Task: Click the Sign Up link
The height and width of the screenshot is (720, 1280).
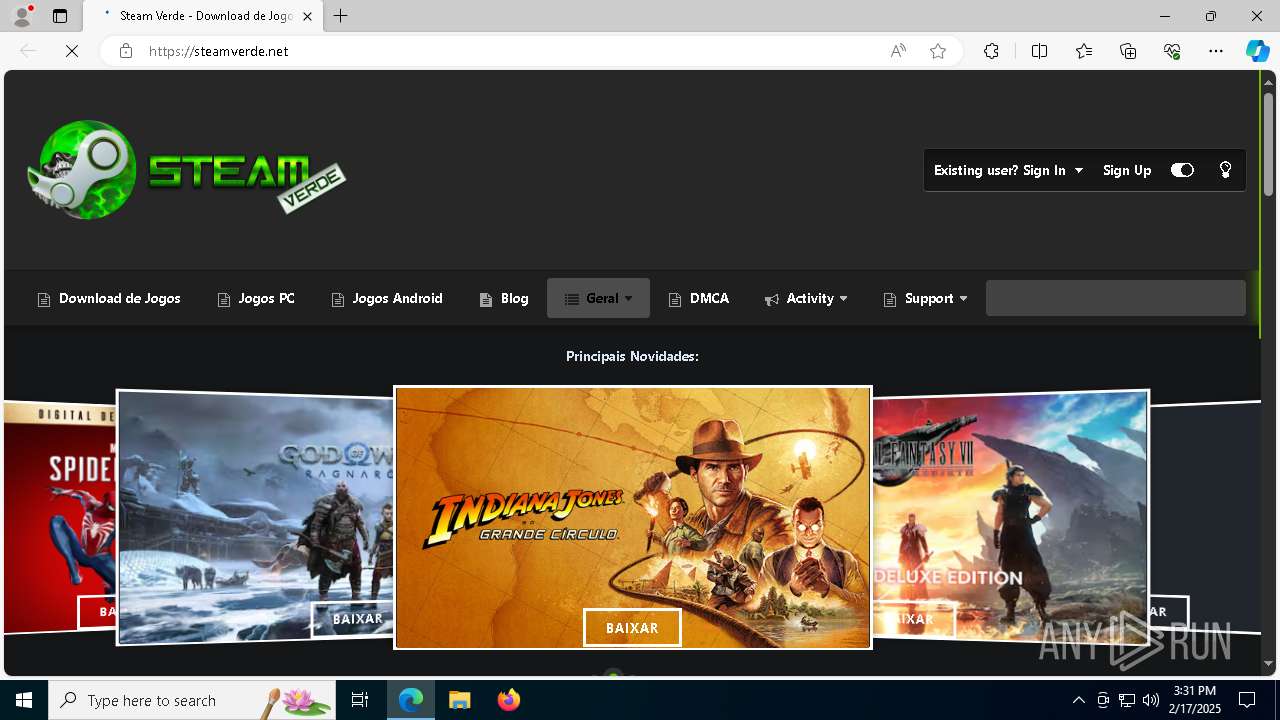Action: [1127, 170]
